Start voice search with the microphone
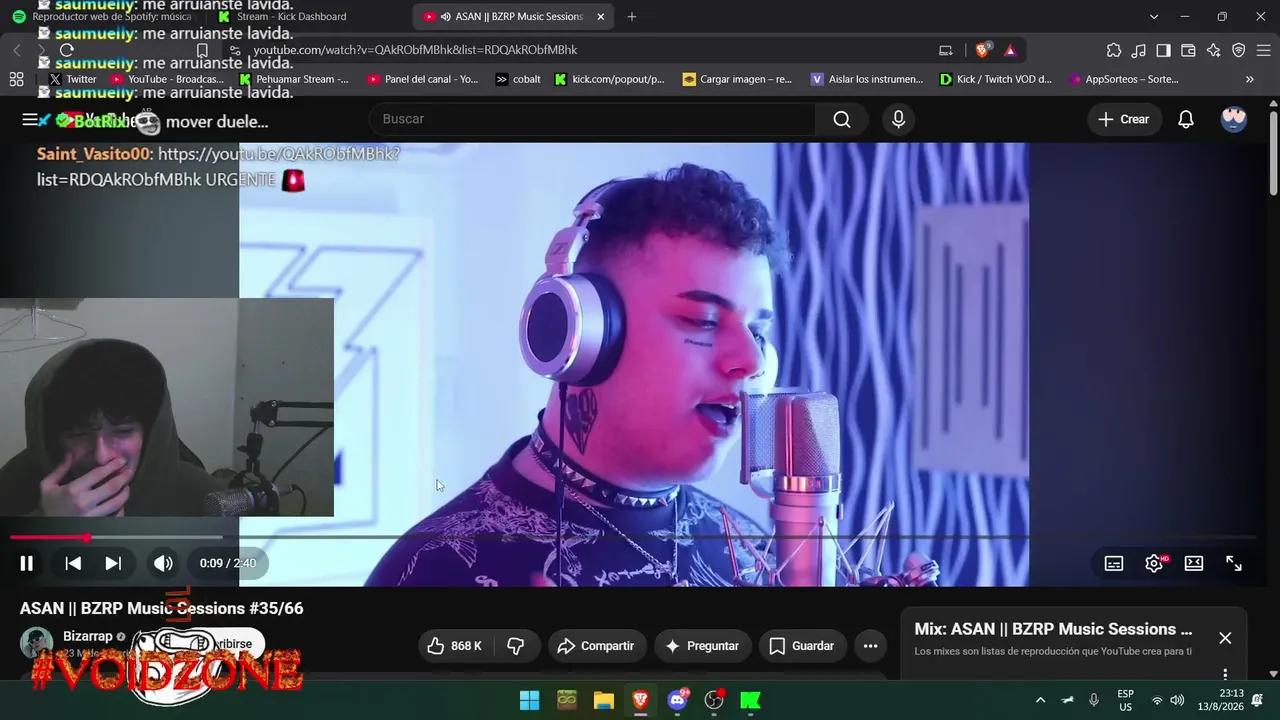This screenshot has height=720, width=1280. (x=898, y=119)
